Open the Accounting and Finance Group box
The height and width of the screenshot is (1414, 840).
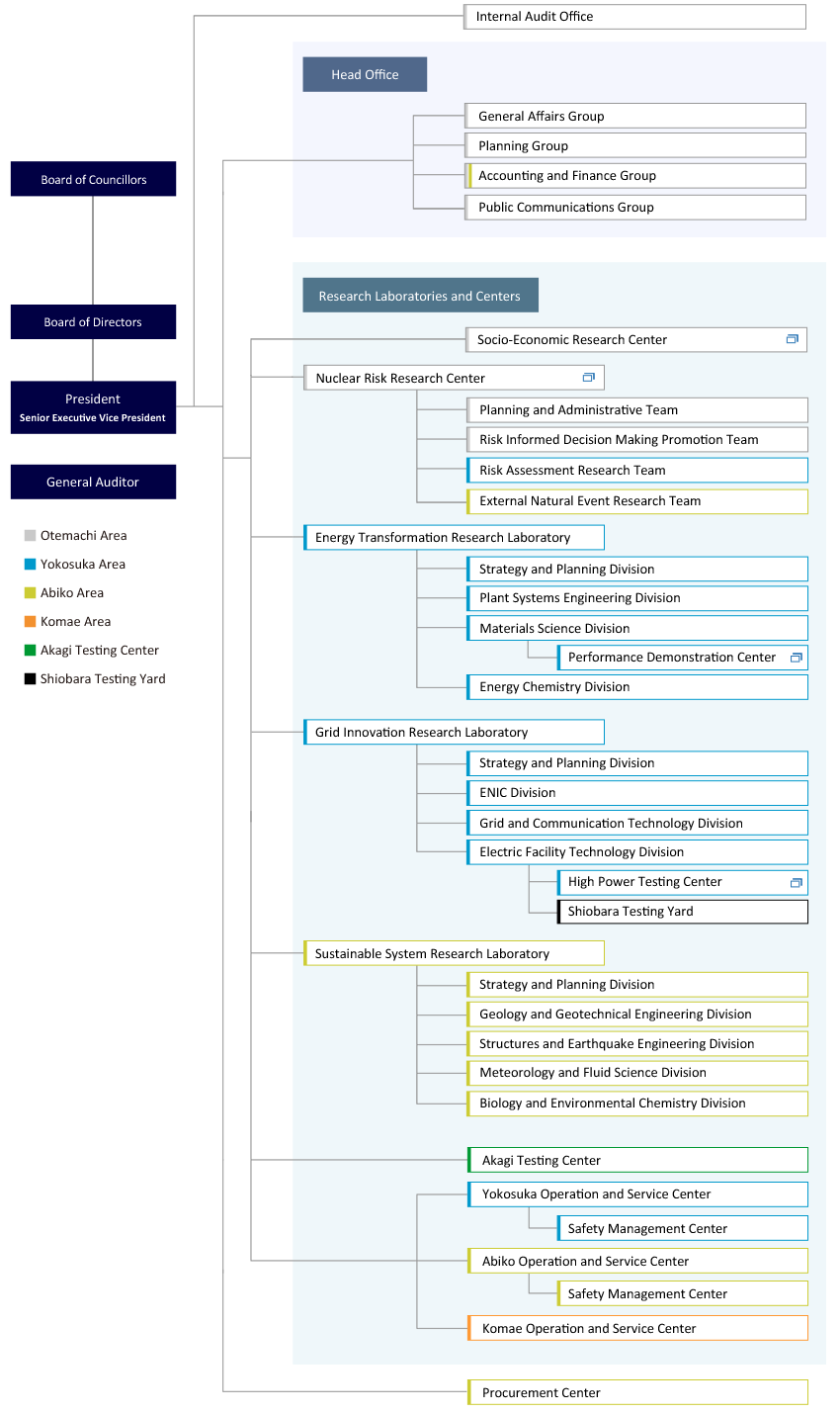pyautogui.click(x=635, y=175)
